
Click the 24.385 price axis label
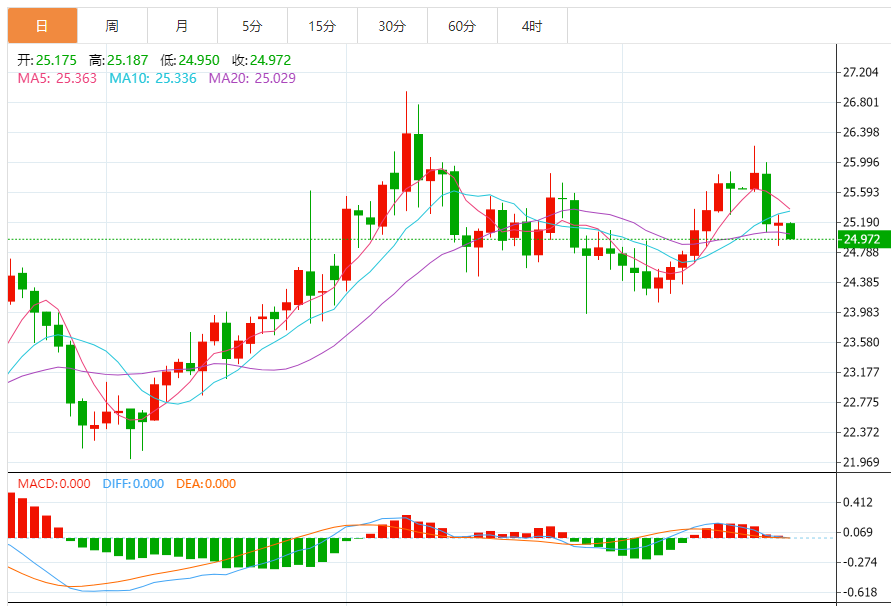click(860, 282)
